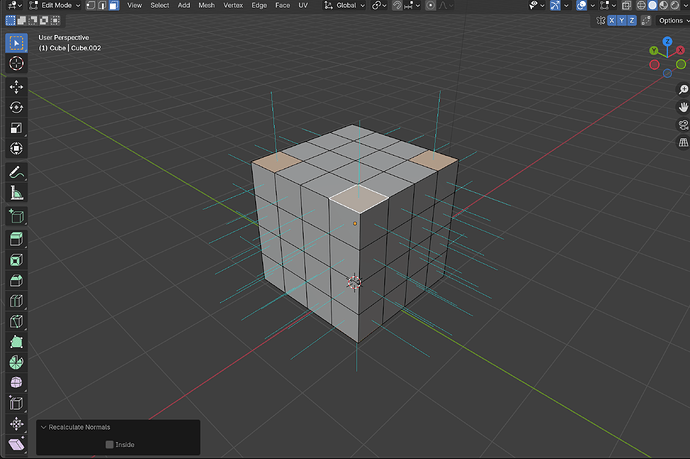Toggle face select mode
This screenshot has height=459, width=690.
[114, 5]
